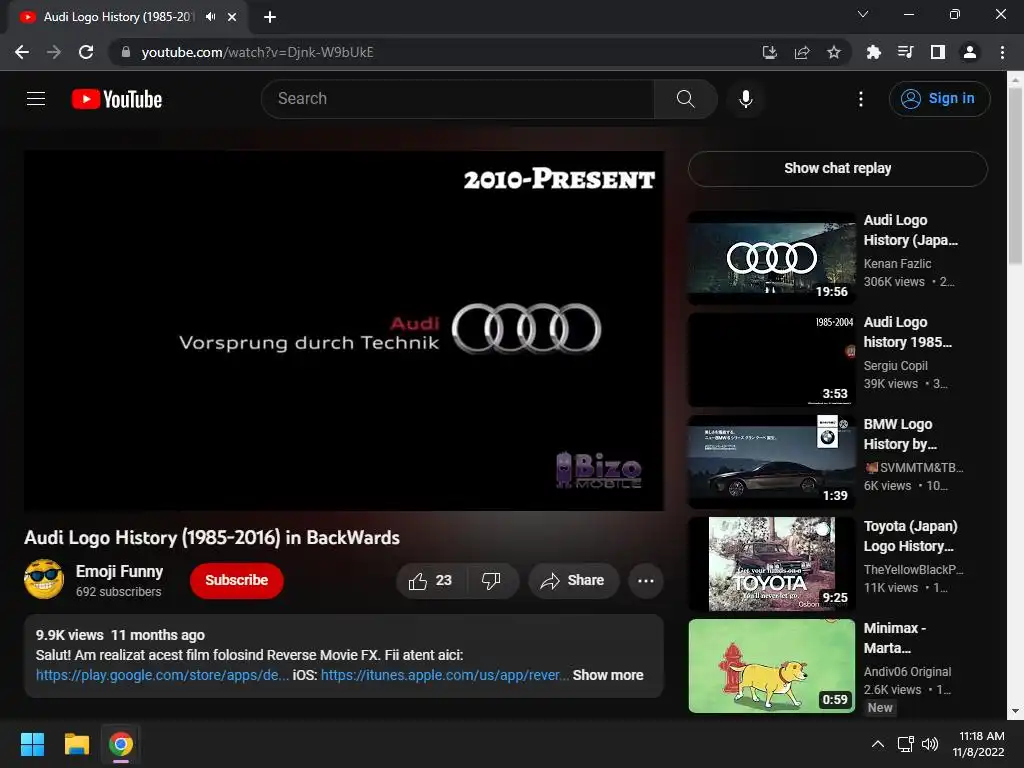Select Toyota (Japan) Logo History title
This screenshot has width=1024, height=768.
(910, 536)
